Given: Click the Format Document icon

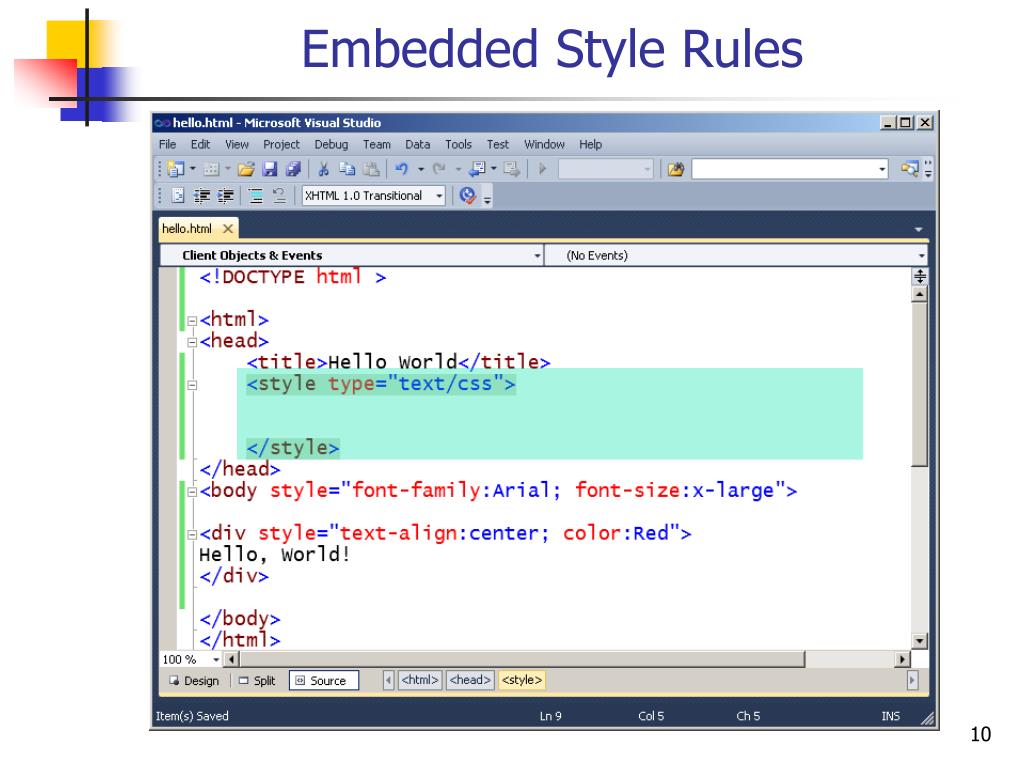Looking at the screenshot, I should (178, 195).
